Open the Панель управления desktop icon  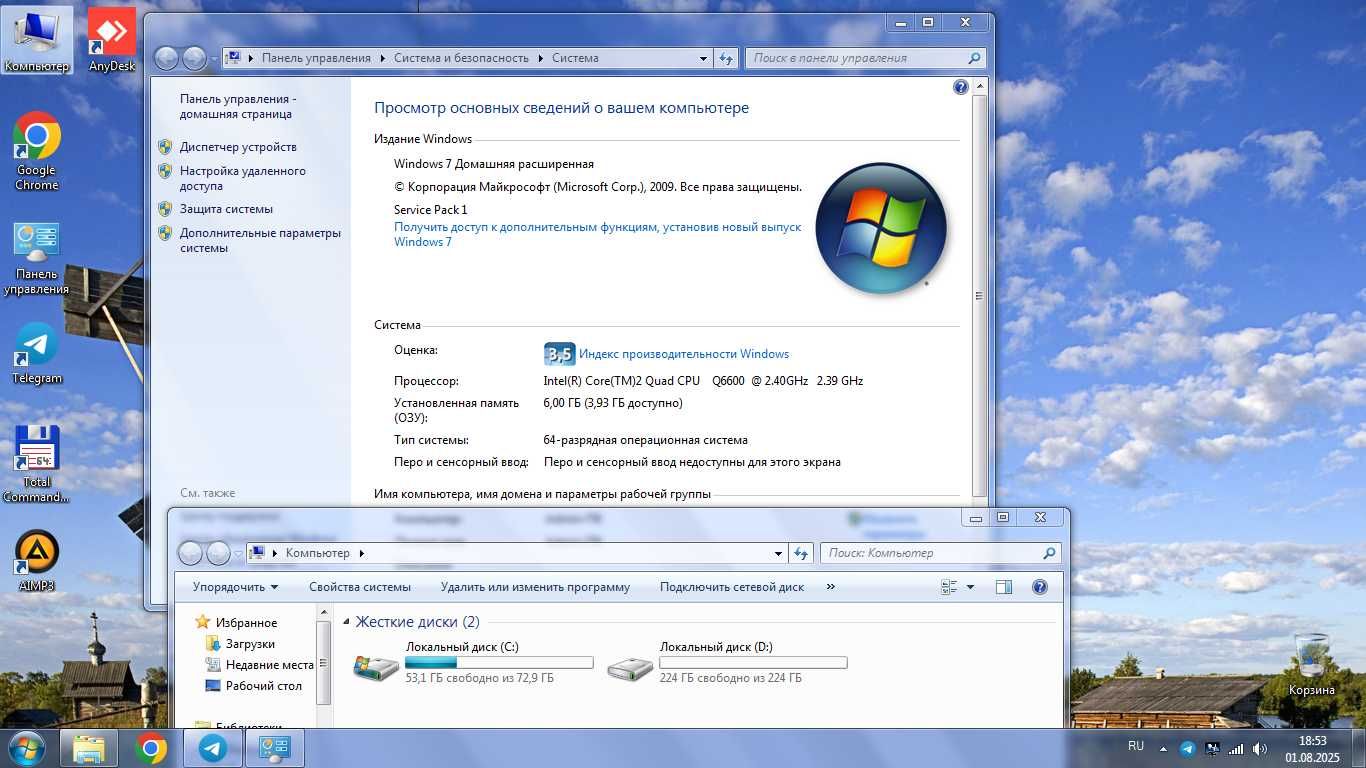click(x=37, y=258)
